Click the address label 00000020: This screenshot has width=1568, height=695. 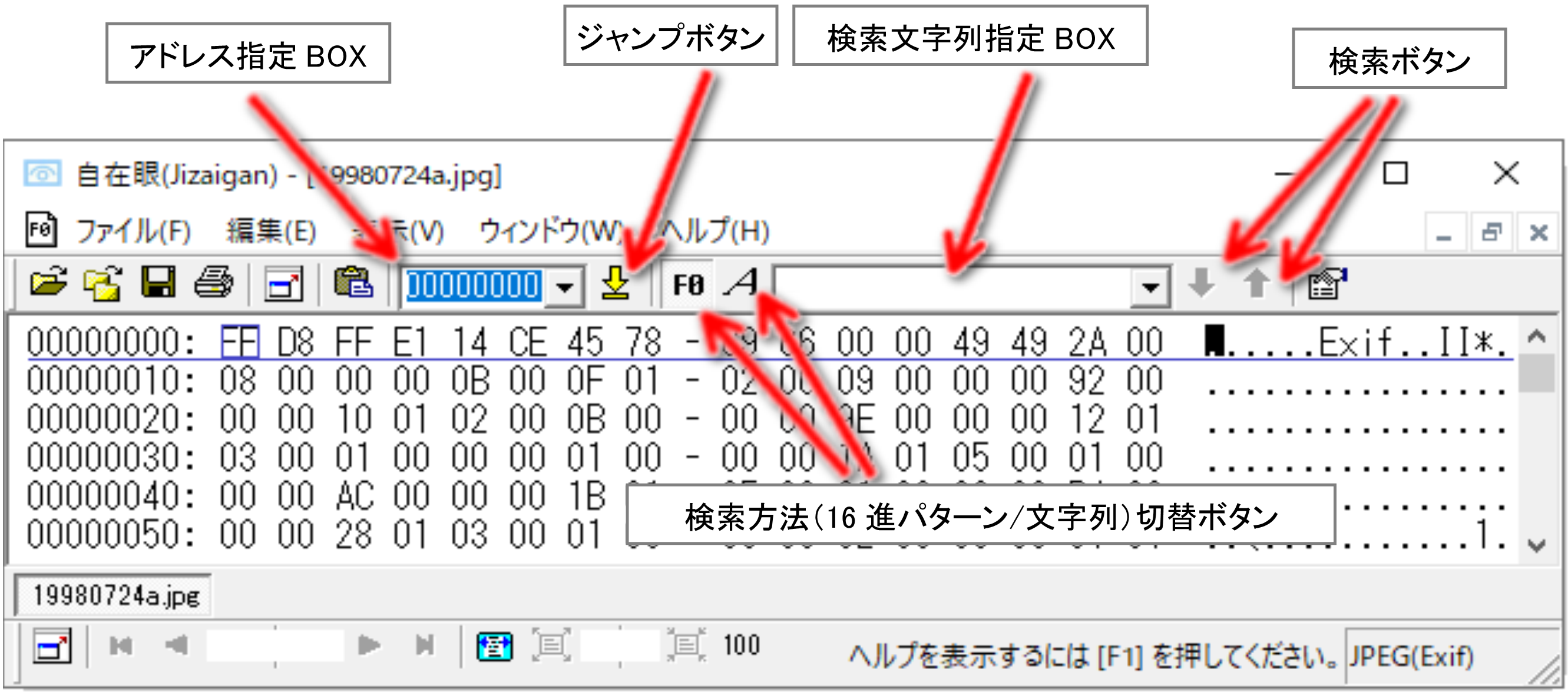coord(111,420)
